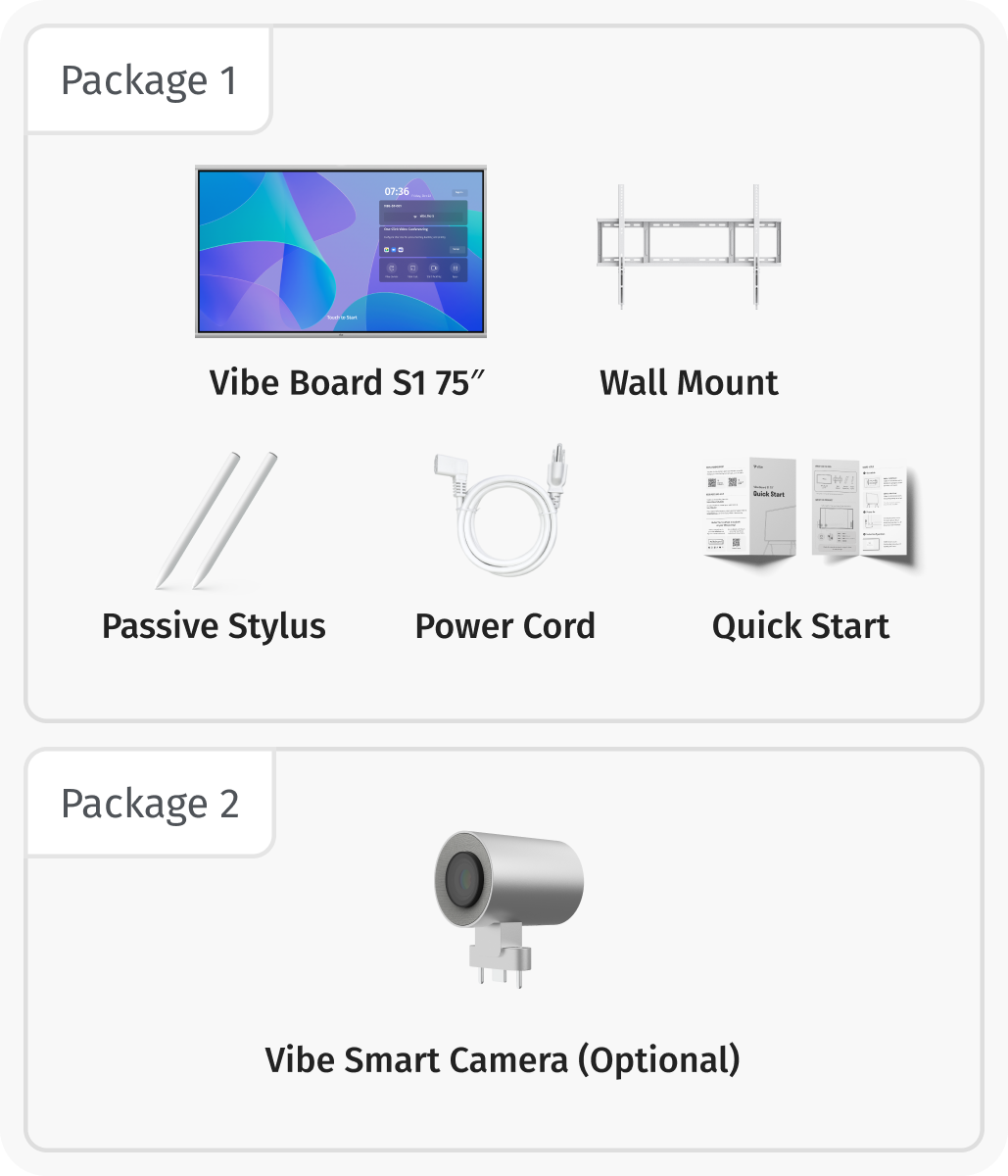This screenshot has height=1176, width=1008.
Task: Tap the whiteboard icon on the board screen
Action: point(391,269)
